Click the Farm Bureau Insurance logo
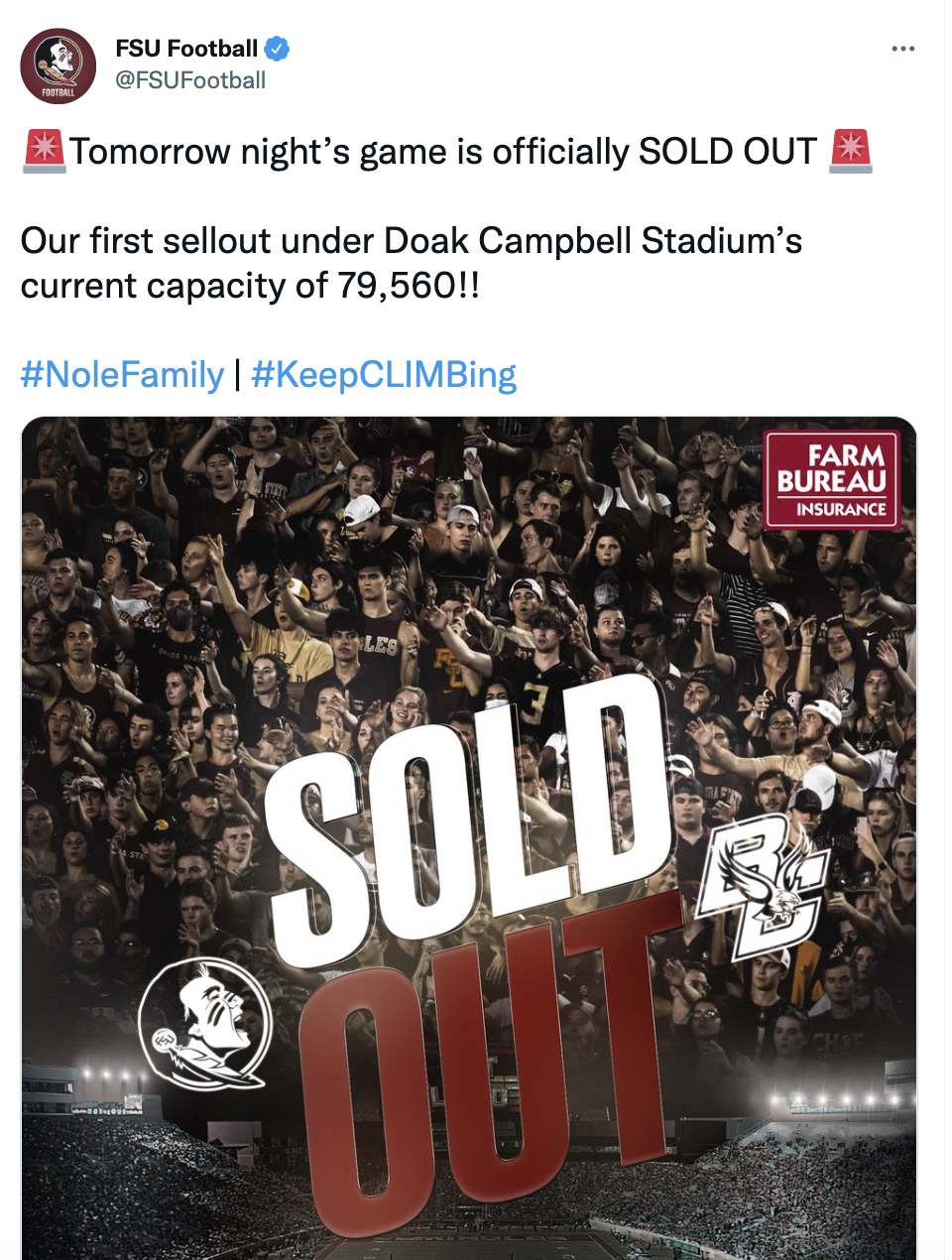The height and width of the screenshot is (1260, 952). (x=832, y=480)
